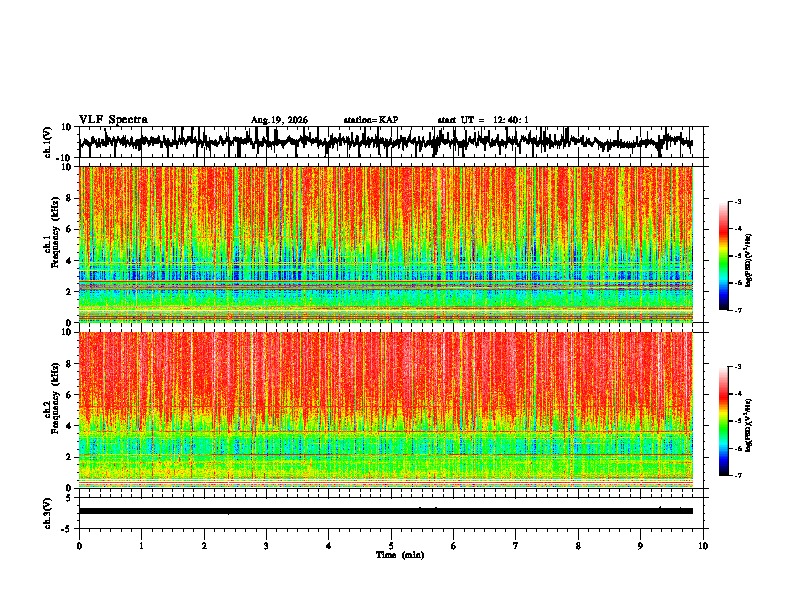This screenshot has height=612, width=792.
Task: Click the ch.1(V) axis label
Action: pos(48,142)
